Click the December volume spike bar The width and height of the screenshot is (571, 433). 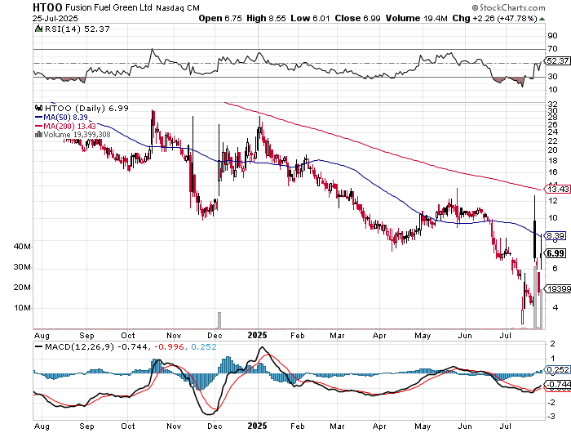[x=219, y=320]
